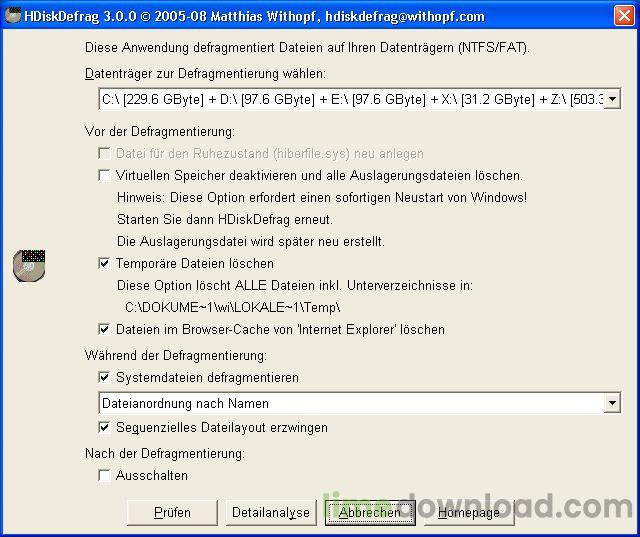Image resolution: width=640 pixels, height=537 pixels.
Task: Toggle disabled 'Datei für den Ruhezustand' checkbox
Action: coord(104,153)
